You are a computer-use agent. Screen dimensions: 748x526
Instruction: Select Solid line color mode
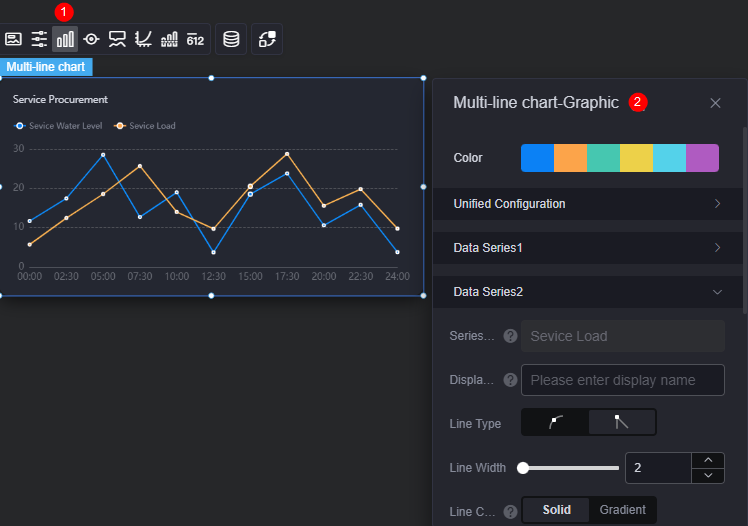tap(556, 510)
